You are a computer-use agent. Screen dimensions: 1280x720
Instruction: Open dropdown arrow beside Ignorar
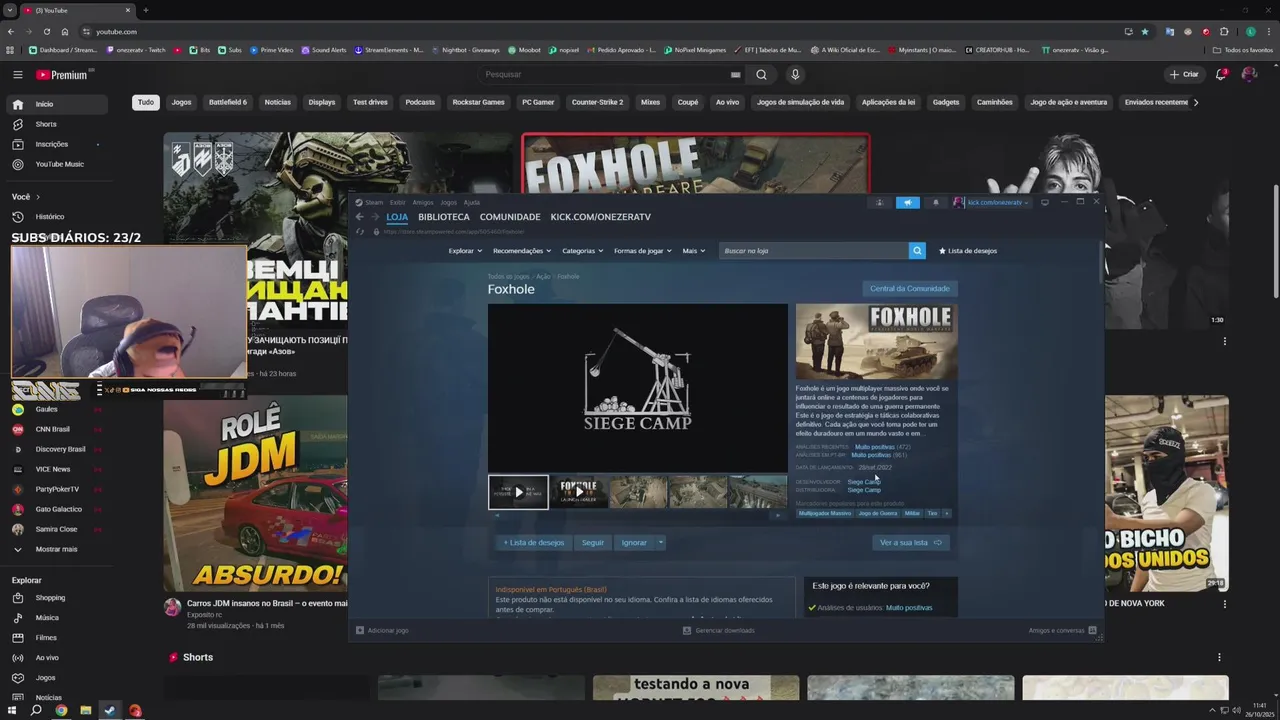point(660,542)
